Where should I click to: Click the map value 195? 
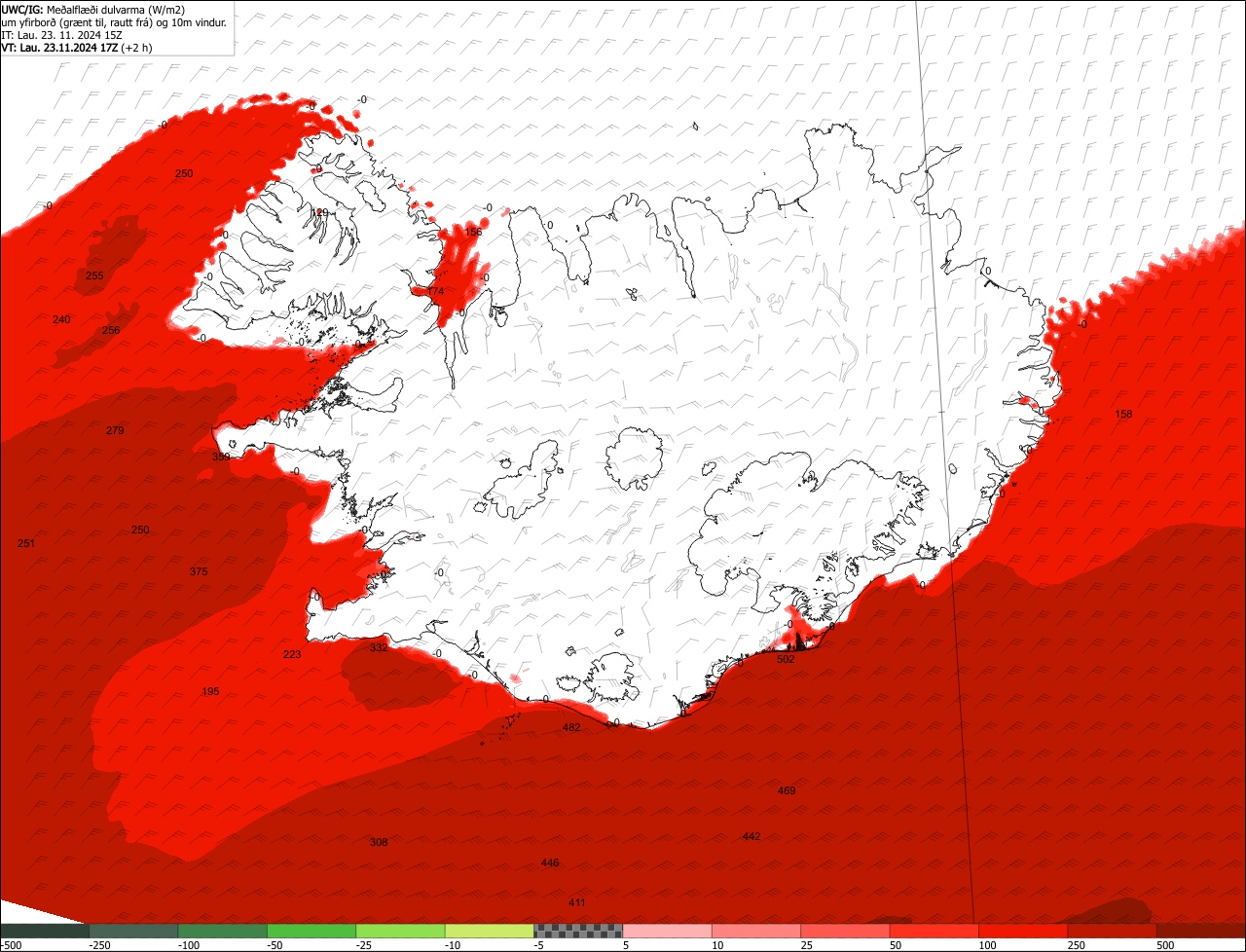(210, 691)
